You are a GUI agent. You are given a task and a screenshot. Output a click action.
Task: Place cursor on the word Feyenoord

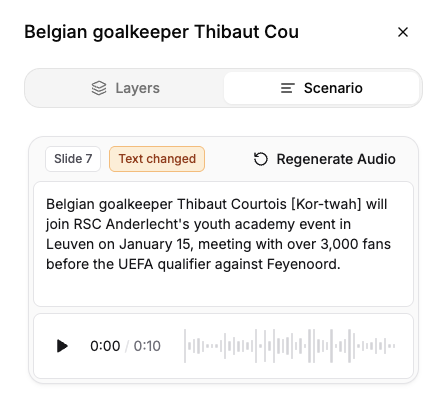click(x=303, y=264)
